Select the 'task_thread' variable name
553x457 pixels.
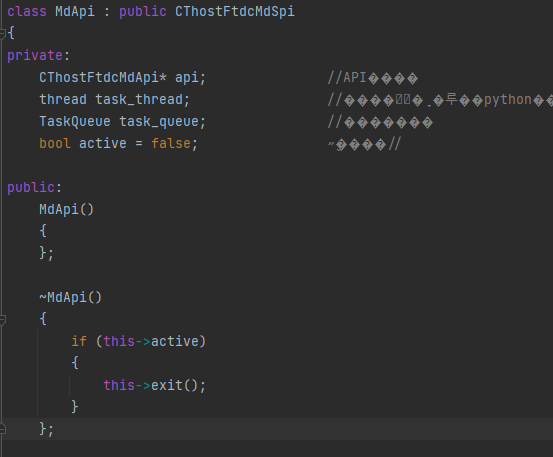[x=139, y=99]
